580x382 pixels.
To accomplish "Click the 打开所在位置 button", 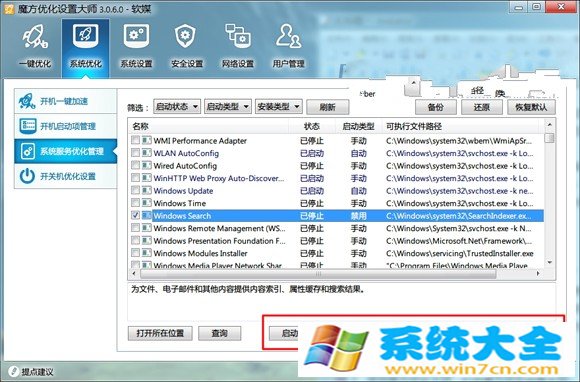I will pyautogui.click(x=160, y=333).
